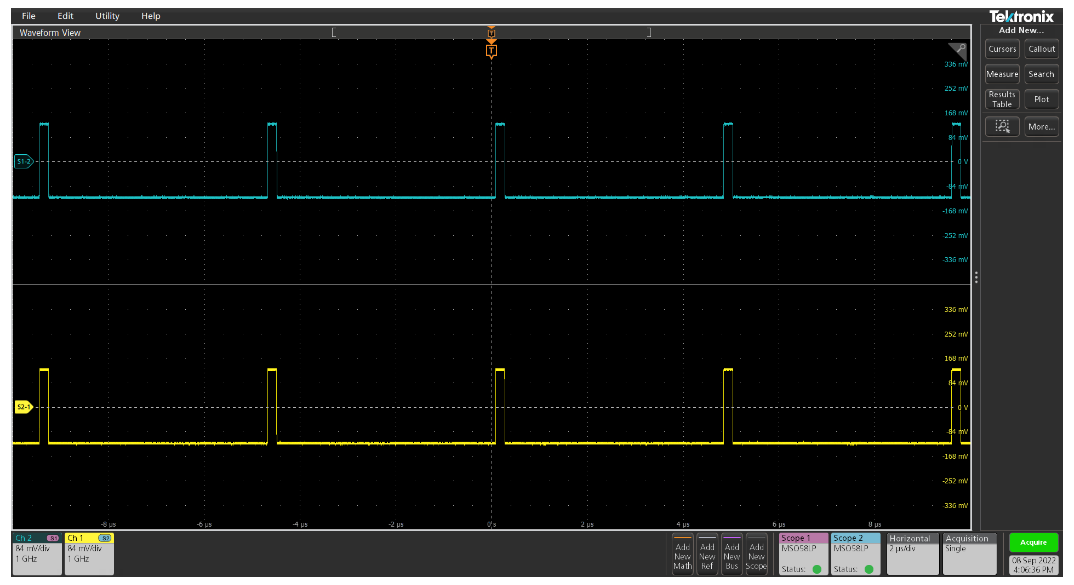This screenshot has height=585, width=1074.
Task: Open the Scope 1 status badge
Action: pos(802,553)
